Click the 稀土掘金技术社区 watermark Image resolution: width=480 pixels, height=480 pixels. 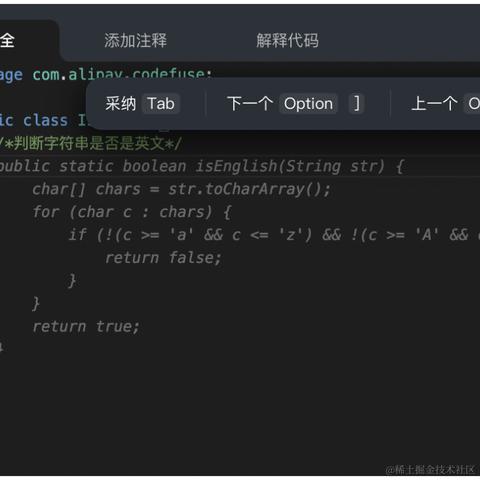[x=430, y=470]
